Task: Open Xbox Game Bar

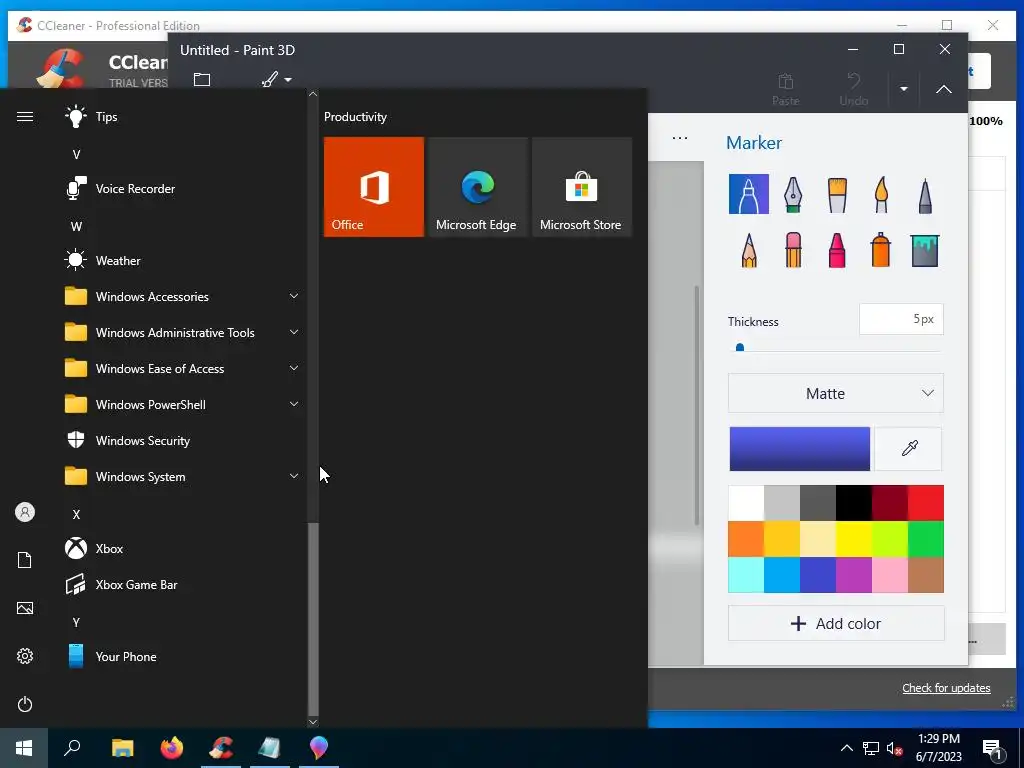Action: [x=183, y=584]
